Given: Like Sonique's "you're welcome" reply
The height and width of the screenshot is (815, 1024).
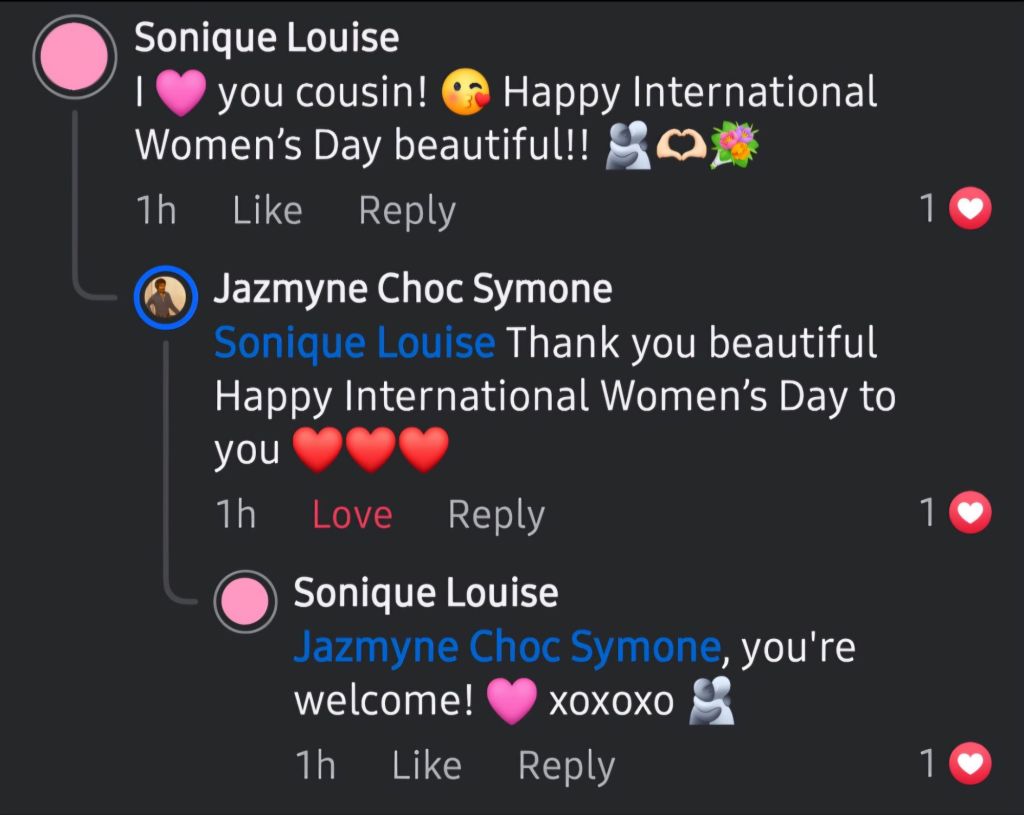Looking at the screenshot, I should pyautogui.click(x=426, y=766).
